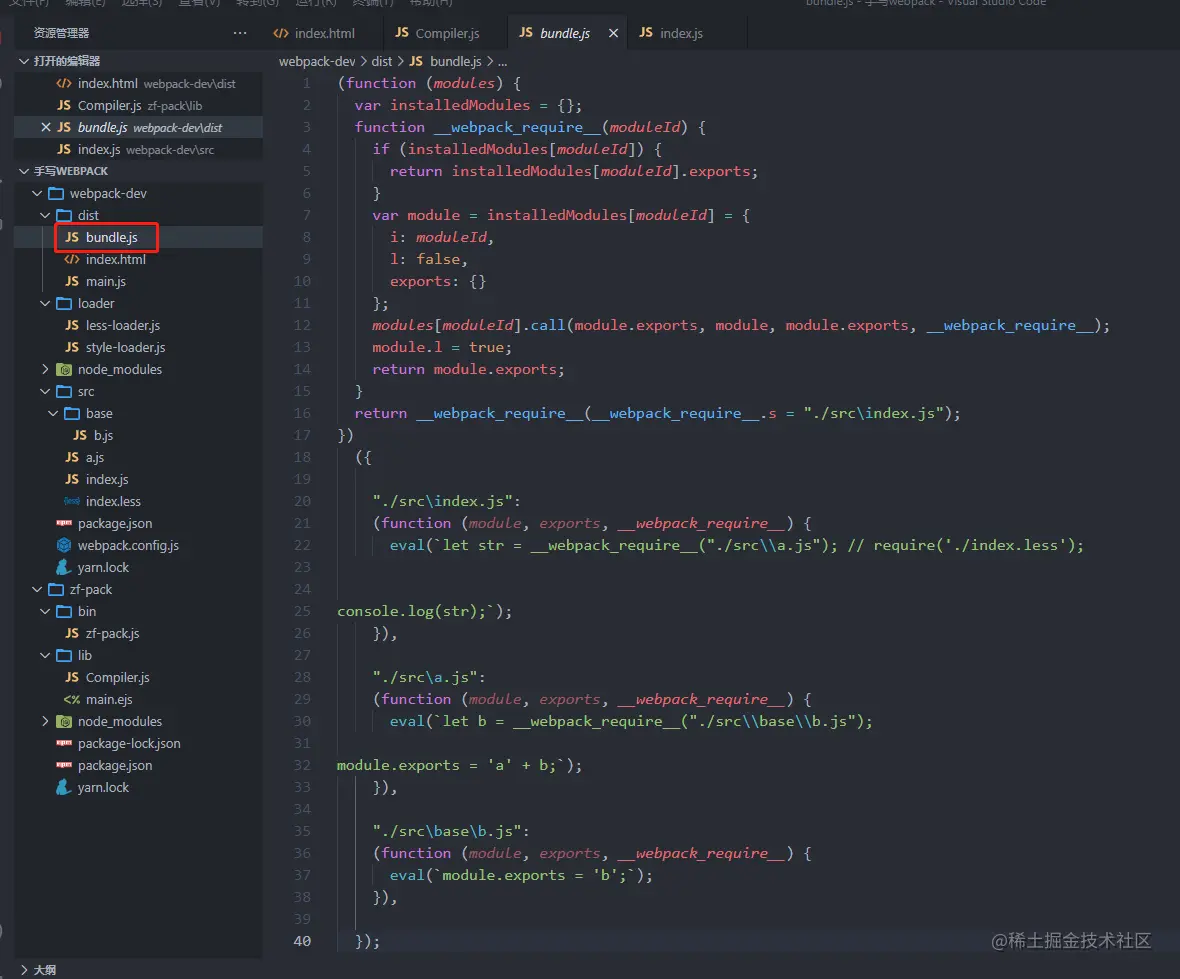This screenshot has height=979, width=1180.
Task: Collapse the base folder chevron
Action: coord(53,413)
